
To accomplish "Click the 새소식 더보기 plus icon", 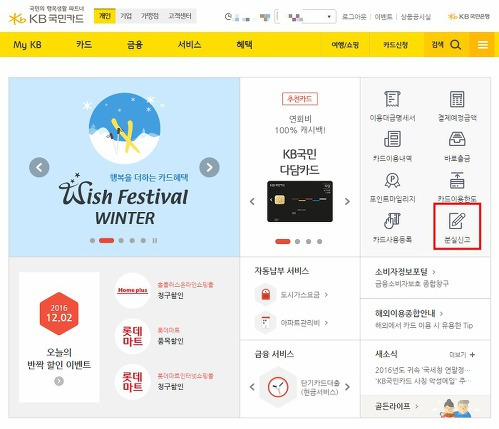I will (472, 355).
